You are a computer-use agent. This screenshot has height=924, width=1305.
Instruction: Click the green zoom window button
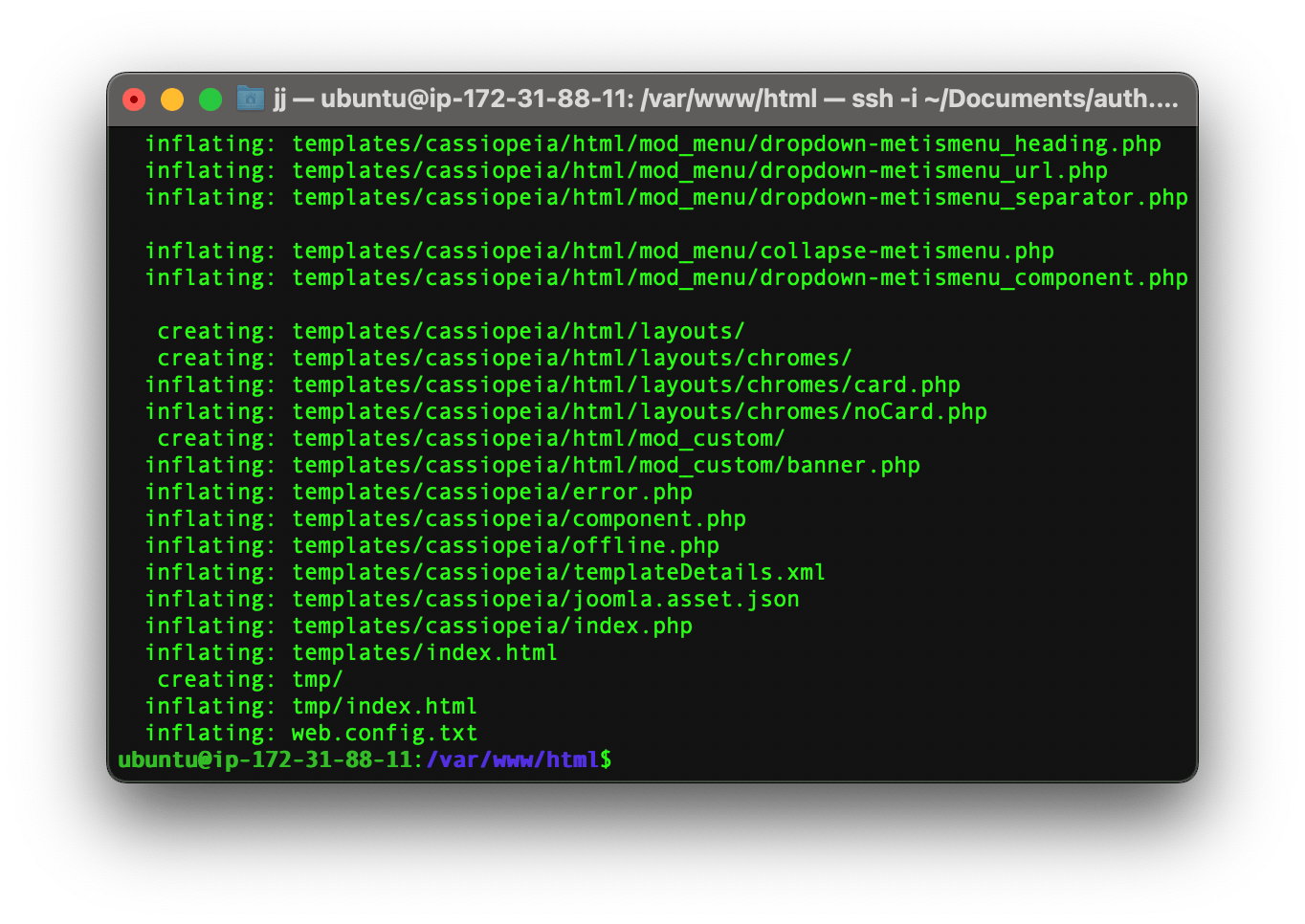pyautogui.click(x=210, y=99)
